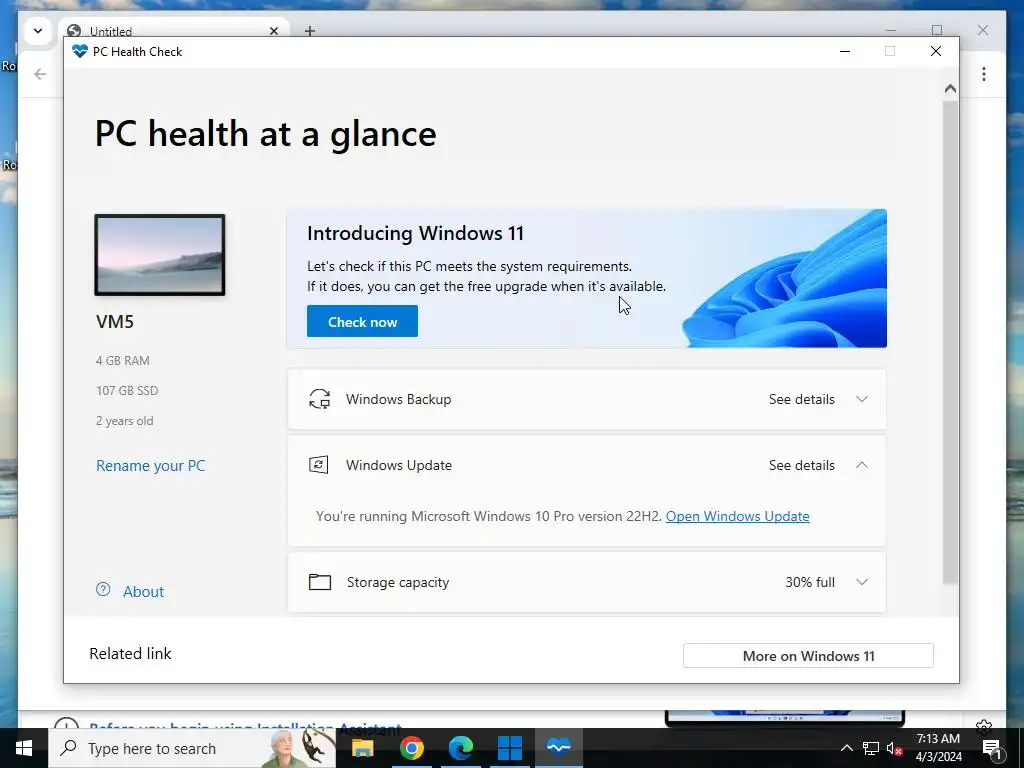This screenshot has width=1024, height=768.
Task: Click the More on Windows 11 button
Action: coord(808,656)
